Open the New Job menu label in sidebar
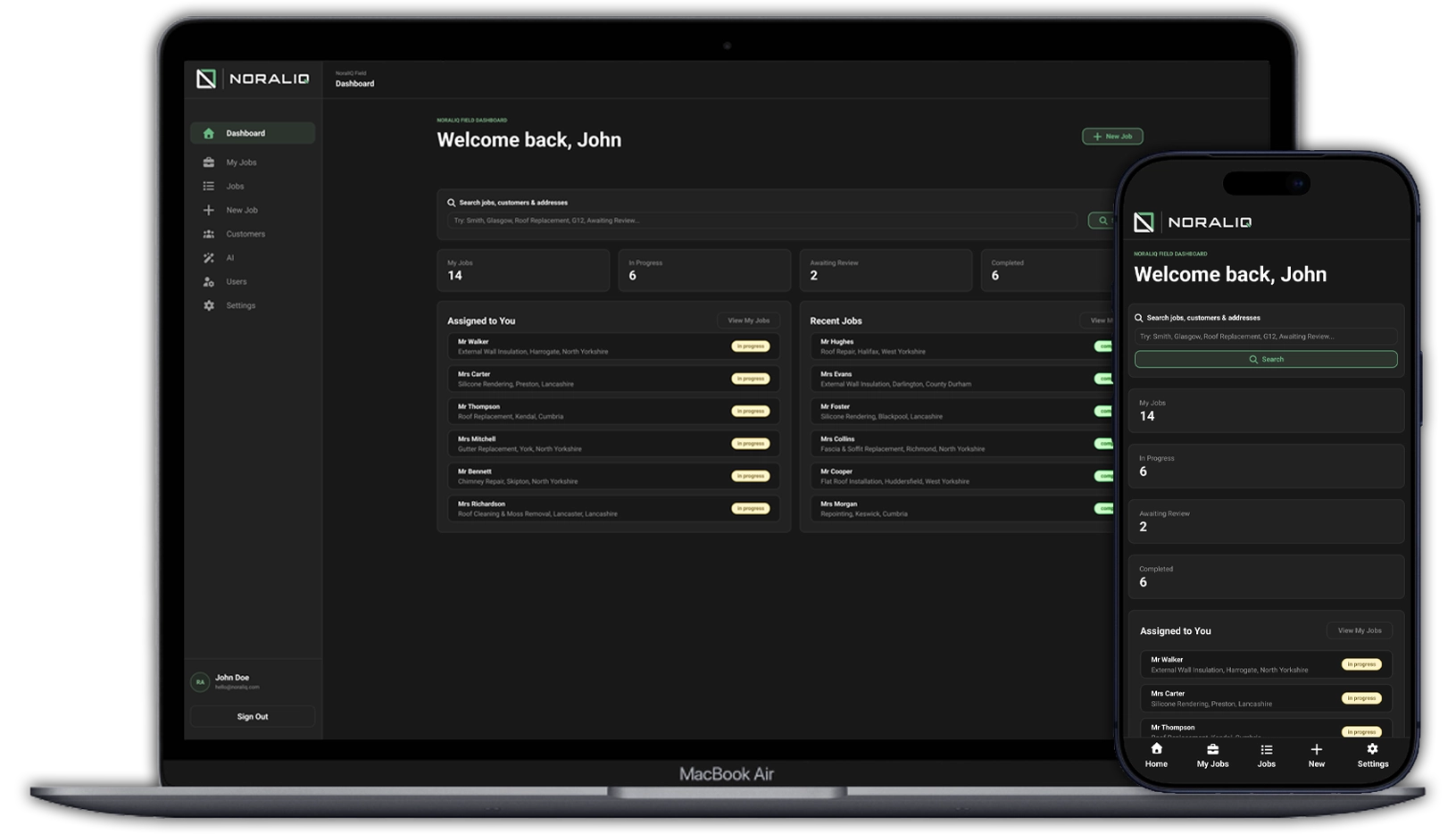Viewport: 1456px width, 834px height. (x=242, y=210)
